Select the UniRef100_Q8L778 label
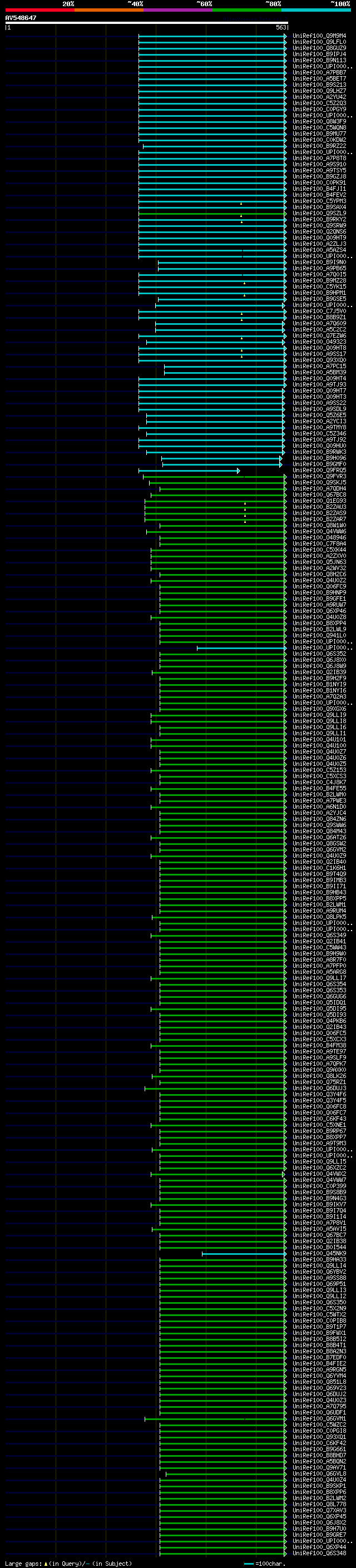This screenshot has height=1568, width=356. pyautogui.click(x=319, y=1503)
